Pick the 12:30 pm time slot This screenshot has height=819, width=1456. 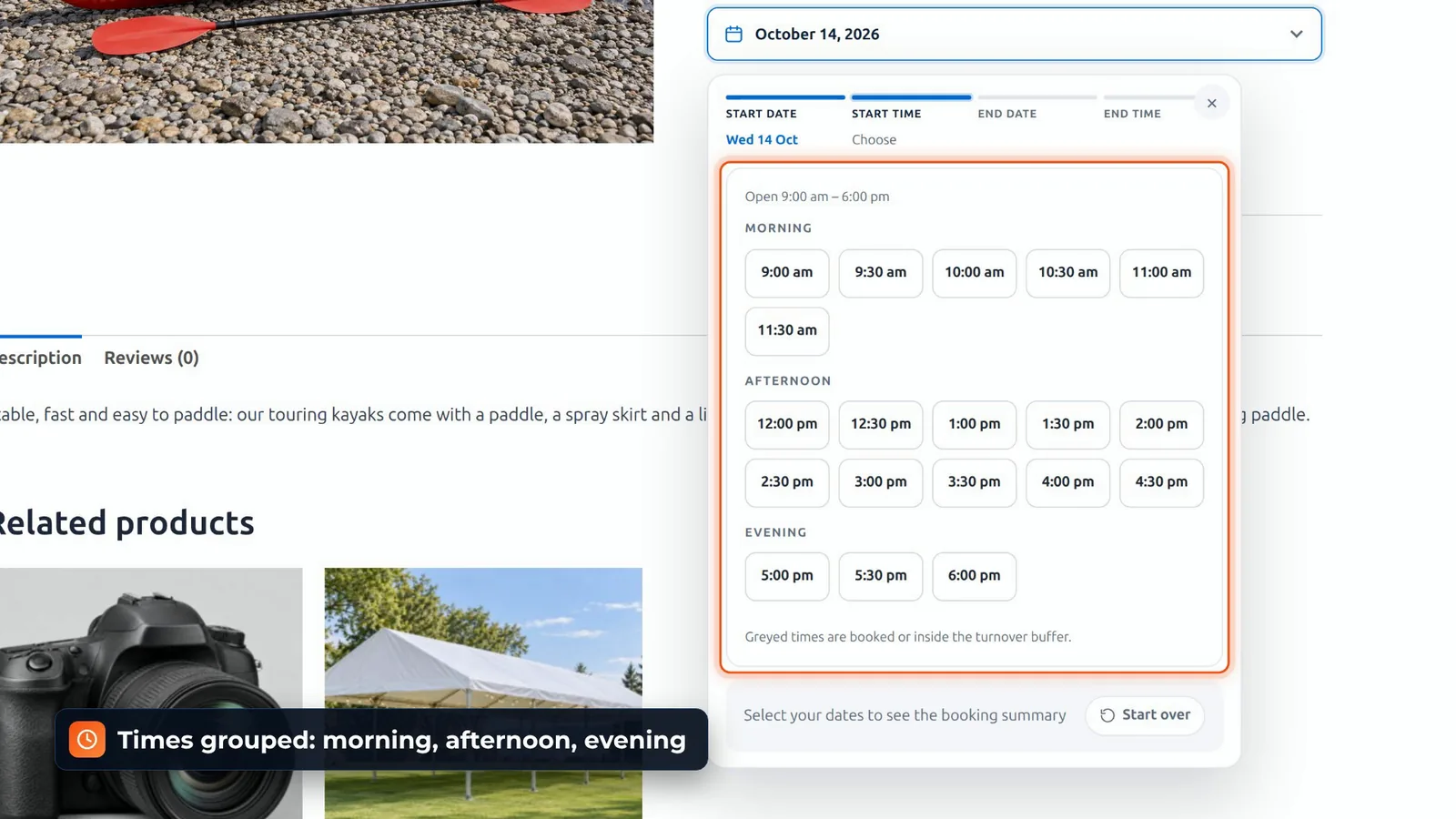click(x=881, y=425)
